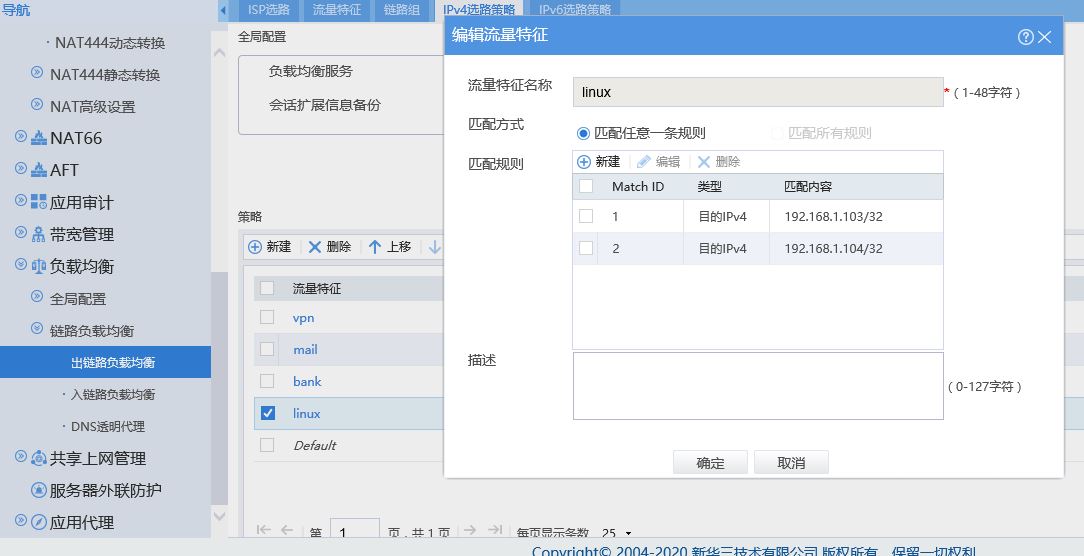Toggle the Match ID header checkbox
Viewport: 1084px width, 556px height.
point(586,186)
